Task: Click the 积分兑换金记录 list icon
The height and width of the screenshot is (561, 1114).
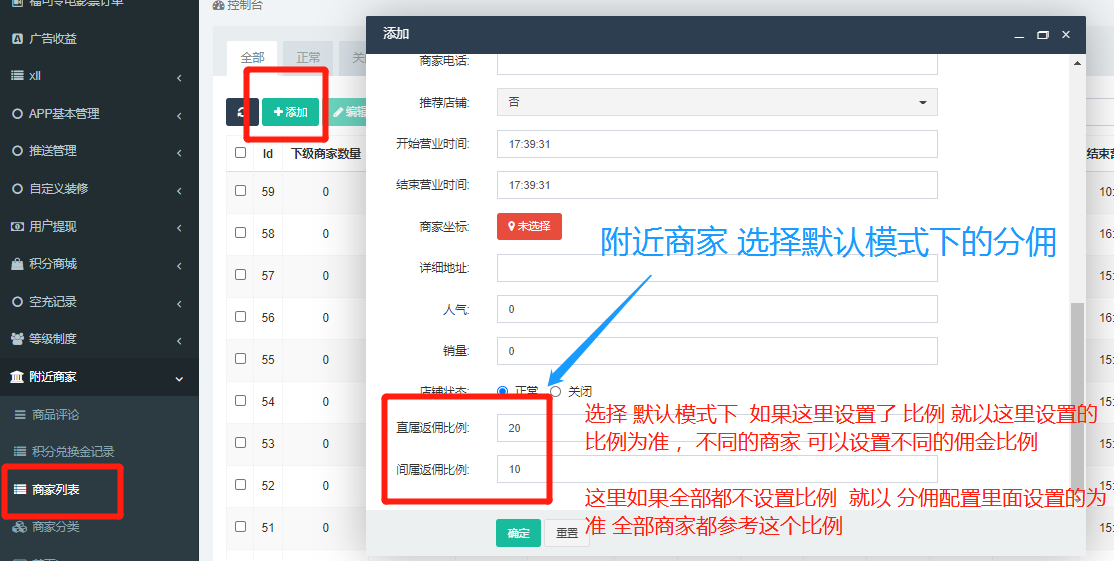Action: [x=21, y=452]
